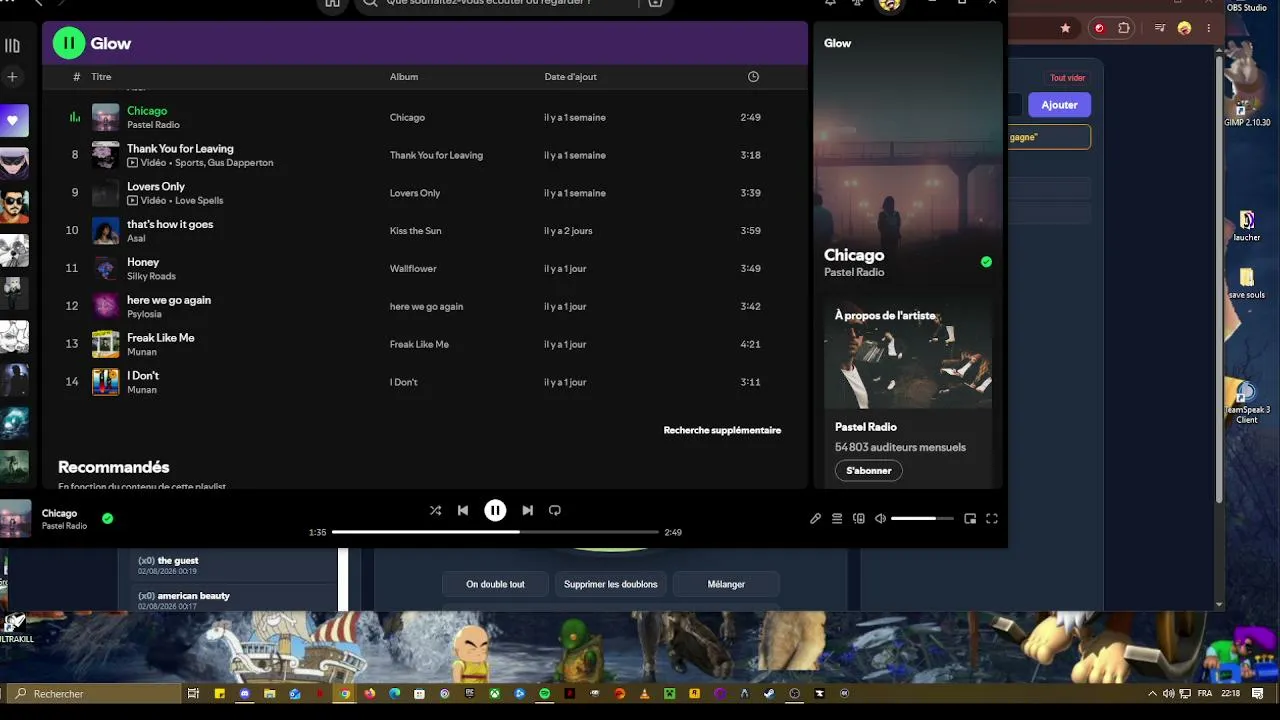This screenshot has height=720, width=1280.
Task: Mute the volume with the speaker icon
Action: [x=880, y=518]
